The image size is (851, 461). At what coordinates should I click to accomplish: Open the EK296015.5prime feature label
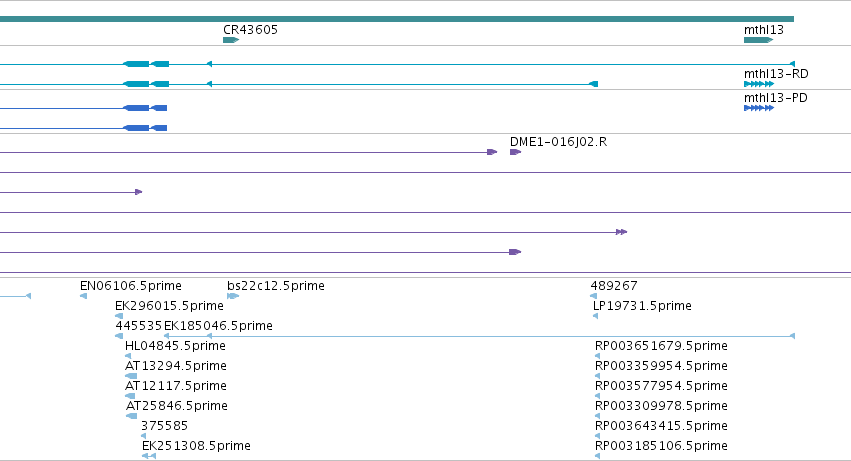(169, 306)
